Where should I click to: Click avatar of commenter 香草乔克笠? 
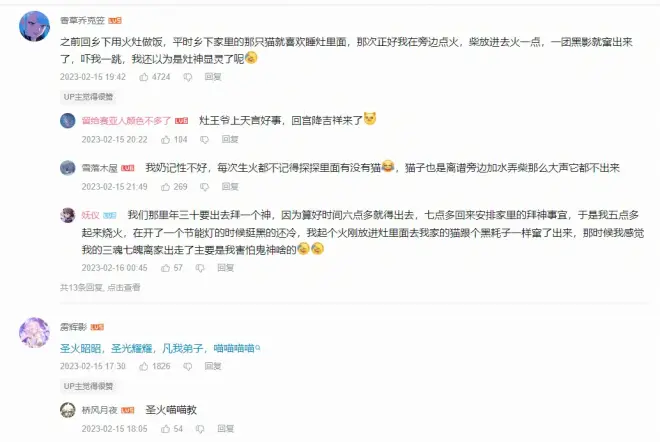point(35,27)
